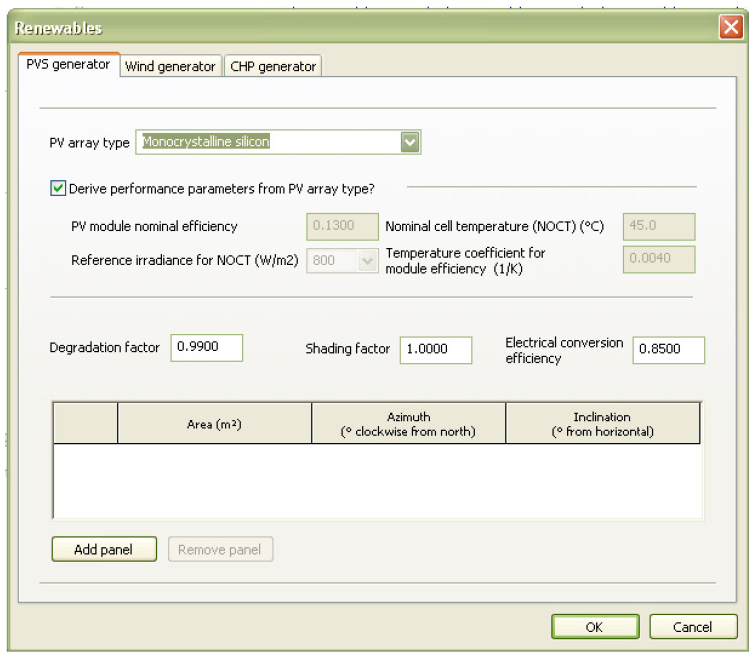Image resolution: width=754 pixels, height=657 pixels.
Task: Open the CHP generator tab
Action: 273,66
